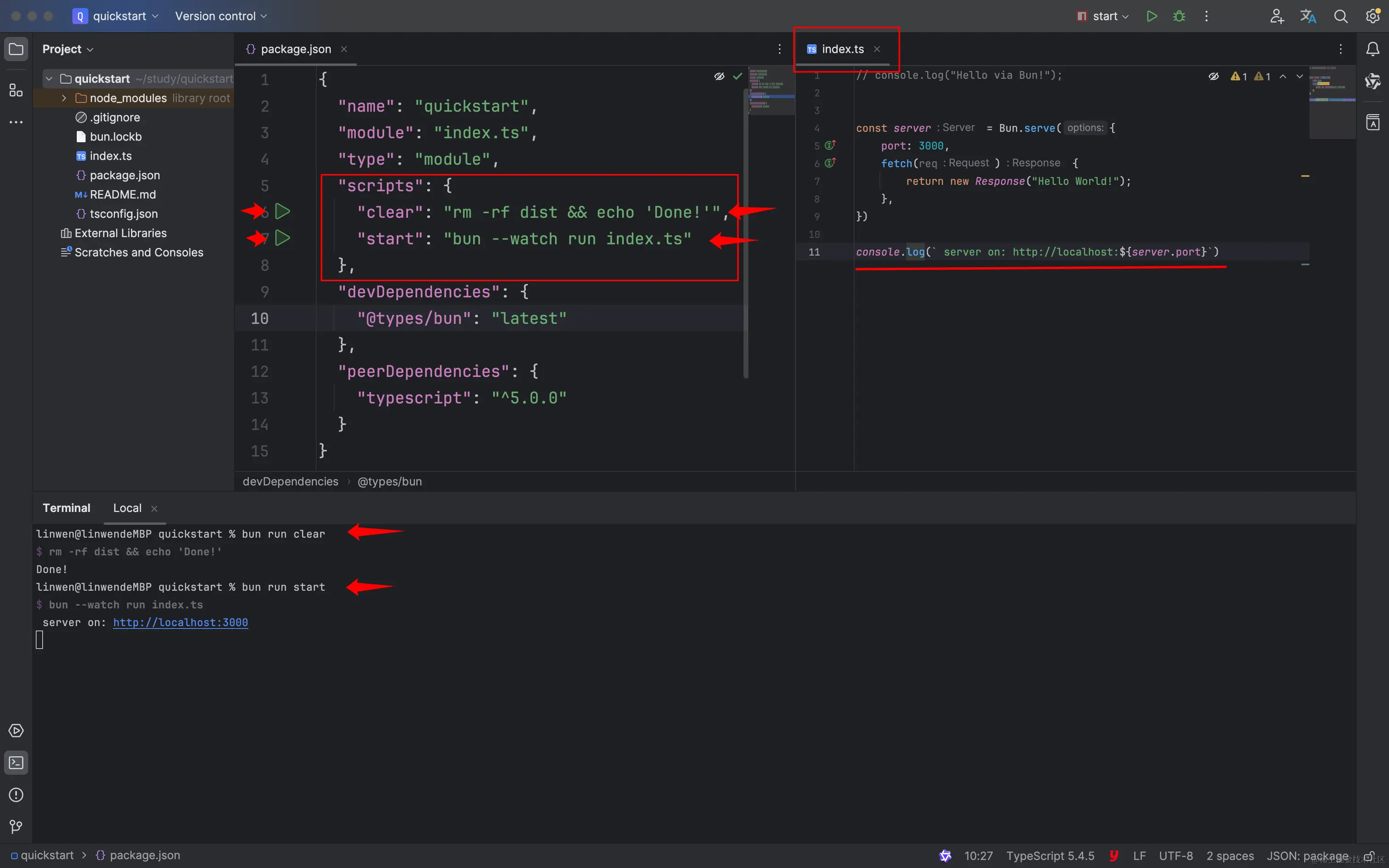Close the package.json tab
This screenshot has height=868, width=1389.
click(344, 49)
